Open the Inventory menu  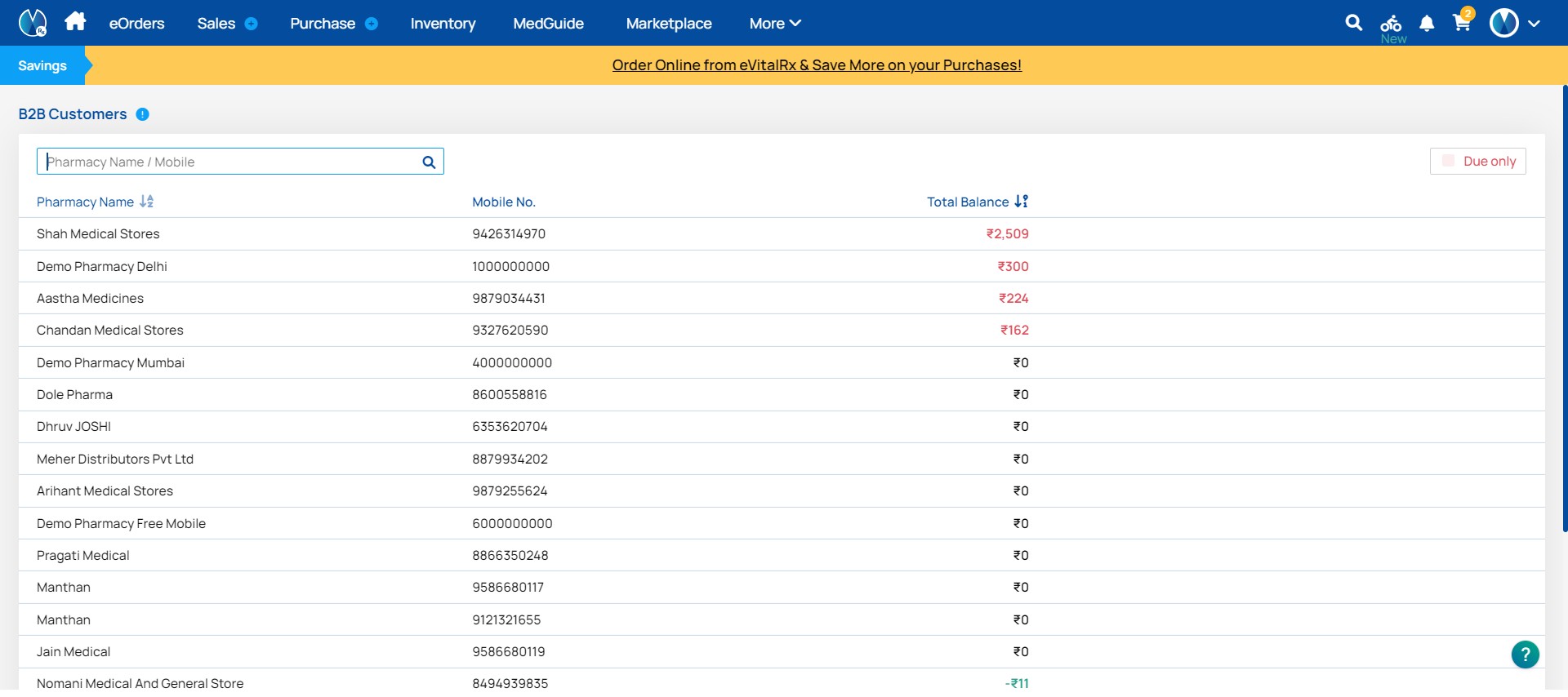coord(443,24)
